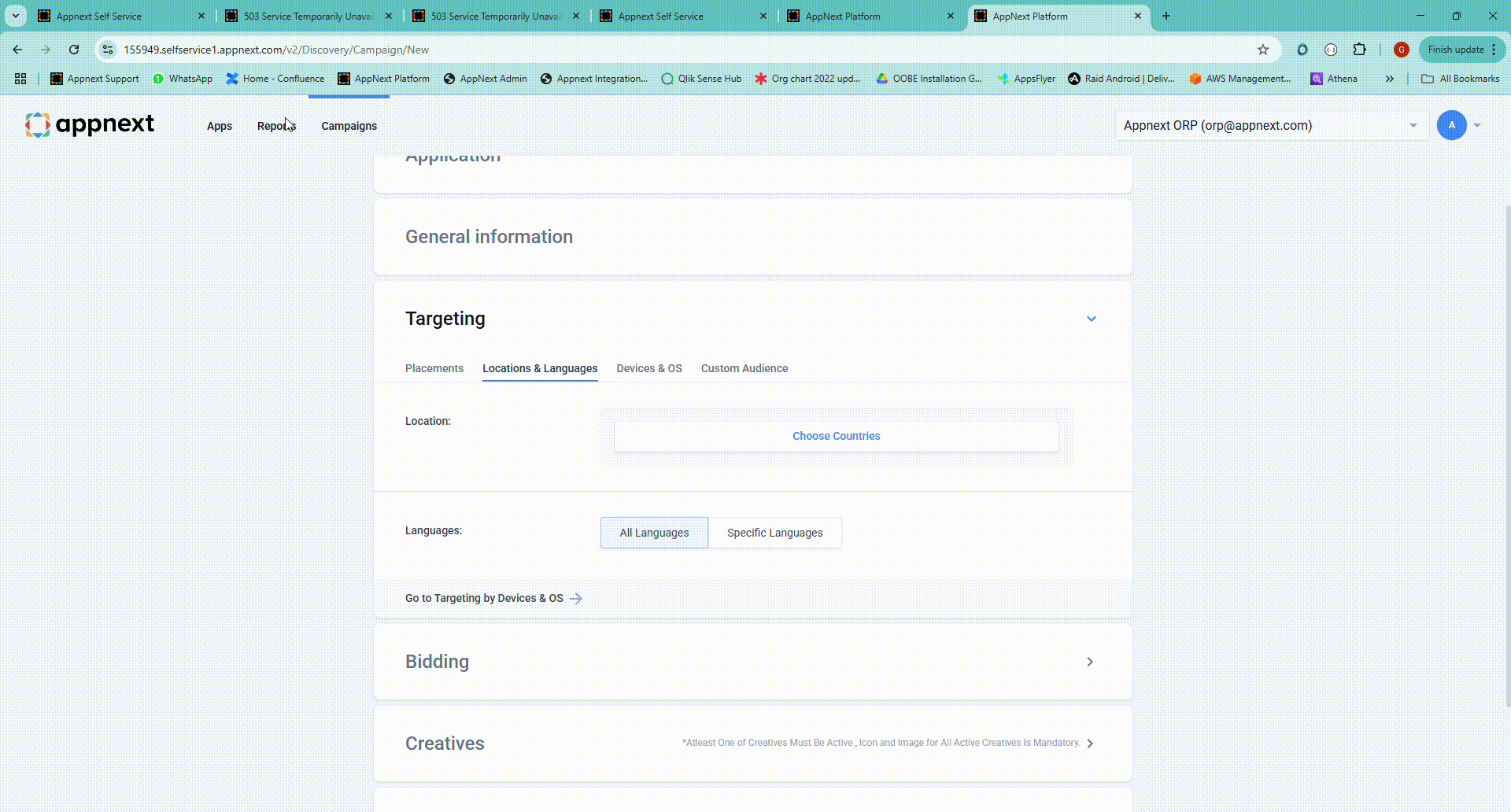
Task: Expand the Creatives section
Action: tap(1090, 744)
